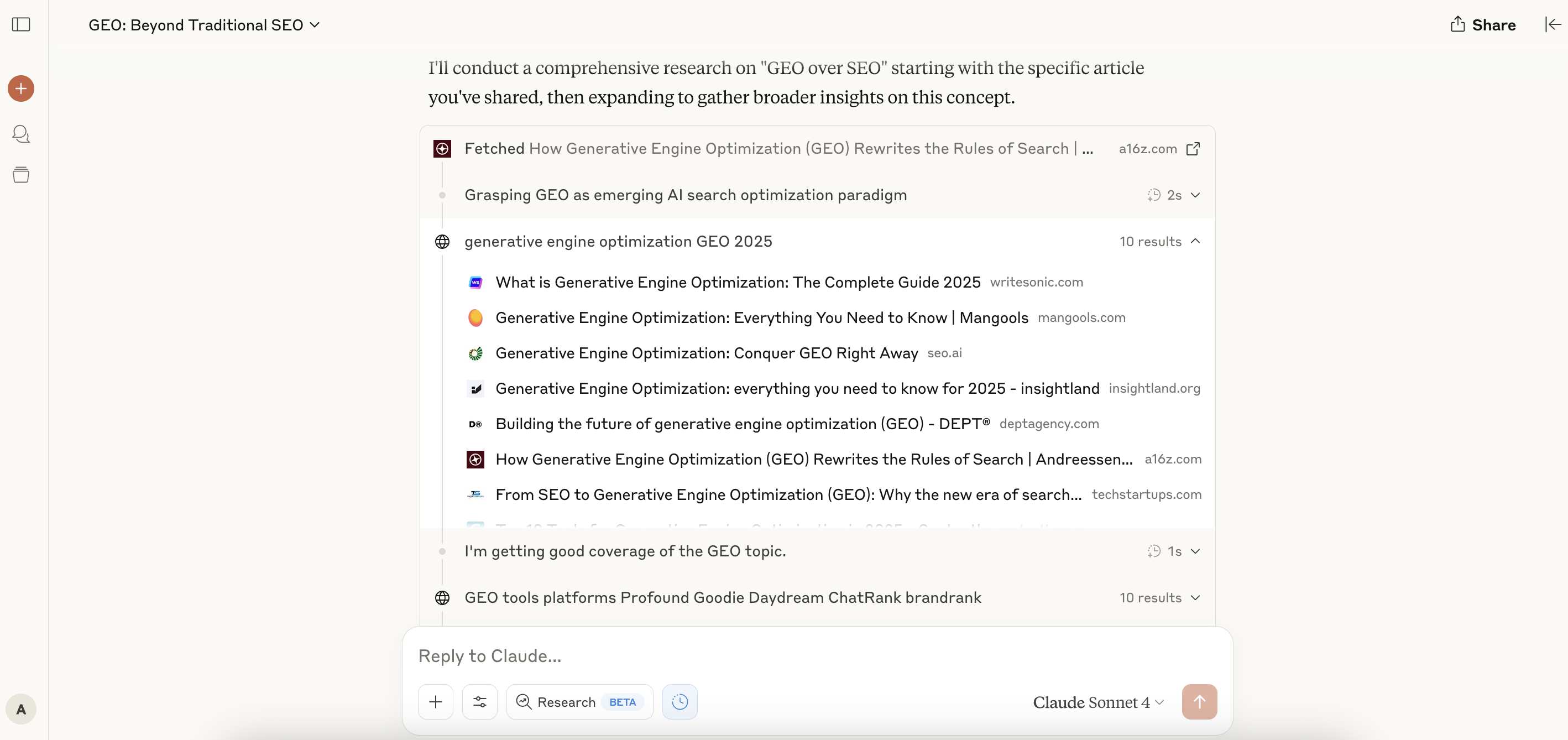This screenshot has height=740, width=1568.
Task: Open the search and tools settings sliders icon
Action: (480, 702)
